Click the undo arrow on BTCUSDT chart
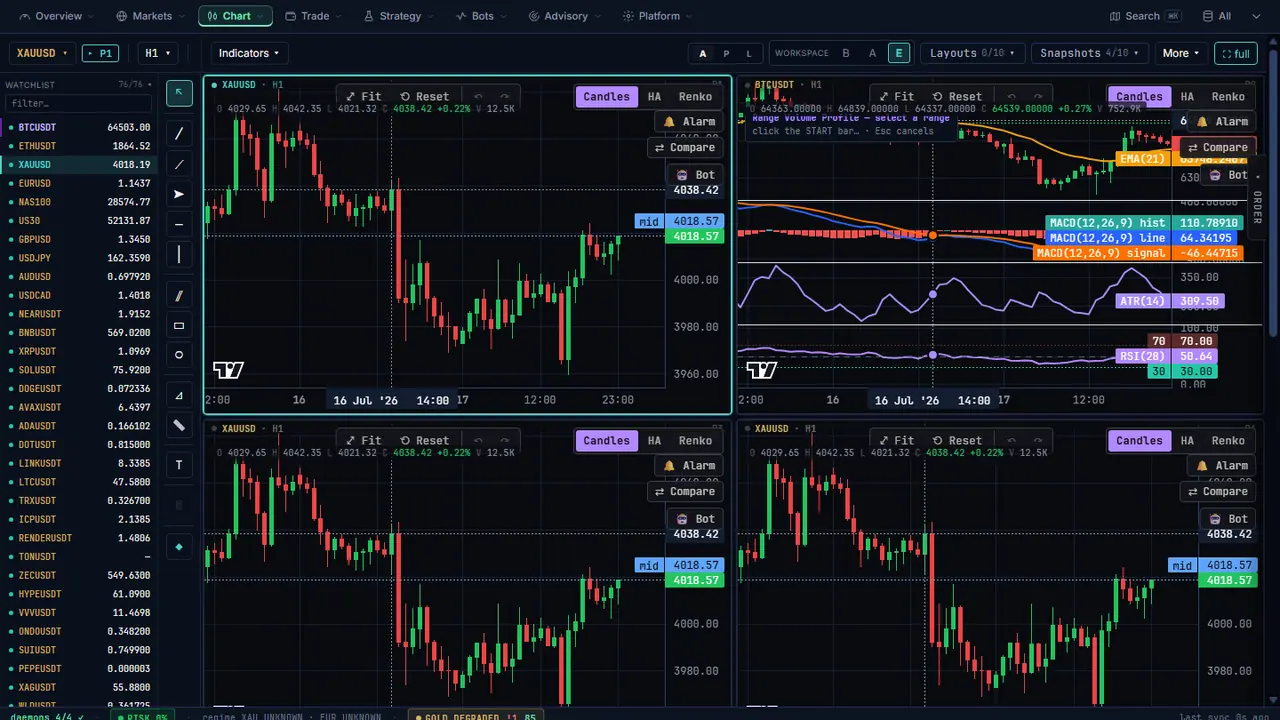Image resolution: width=1280 pixels, height=720 pixels. (x=1011, y=97)
